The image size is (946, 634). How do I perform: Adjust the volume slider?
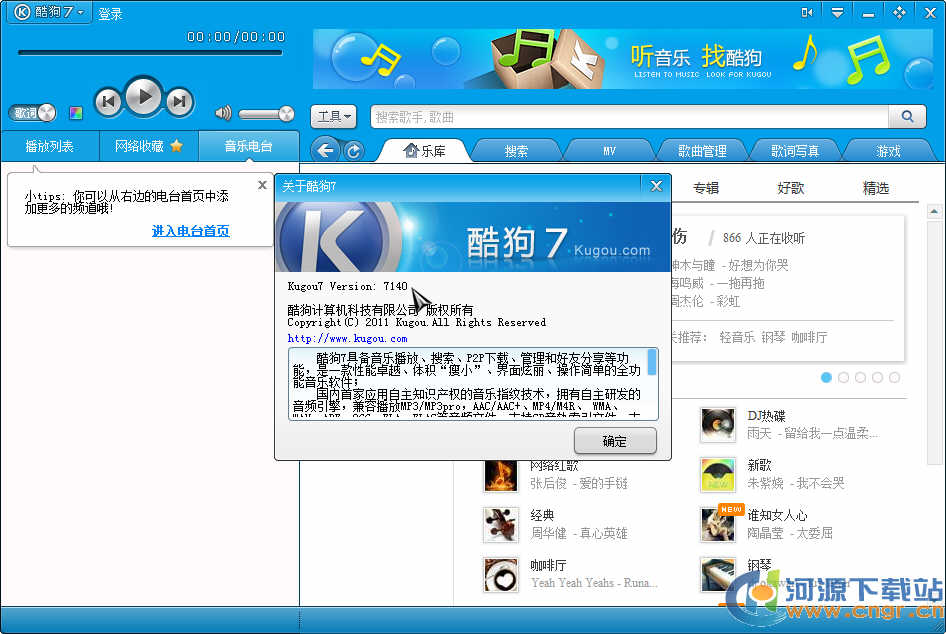click(266, 114)
